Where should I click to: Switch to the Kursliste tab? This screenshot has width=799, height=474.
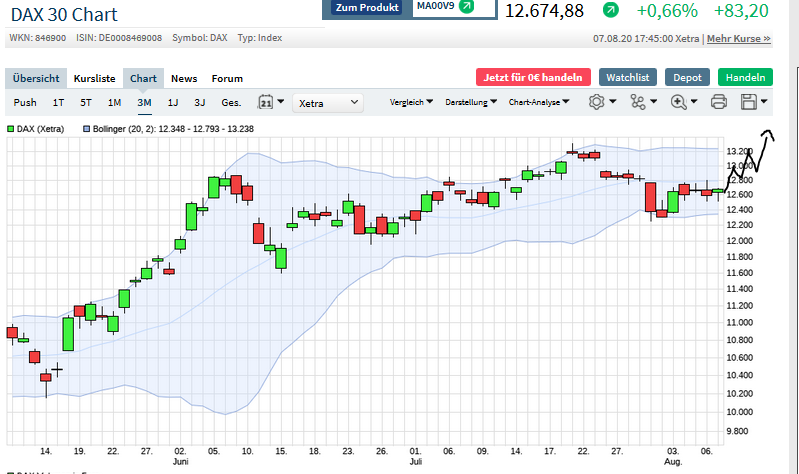click(x=94, y=78)
